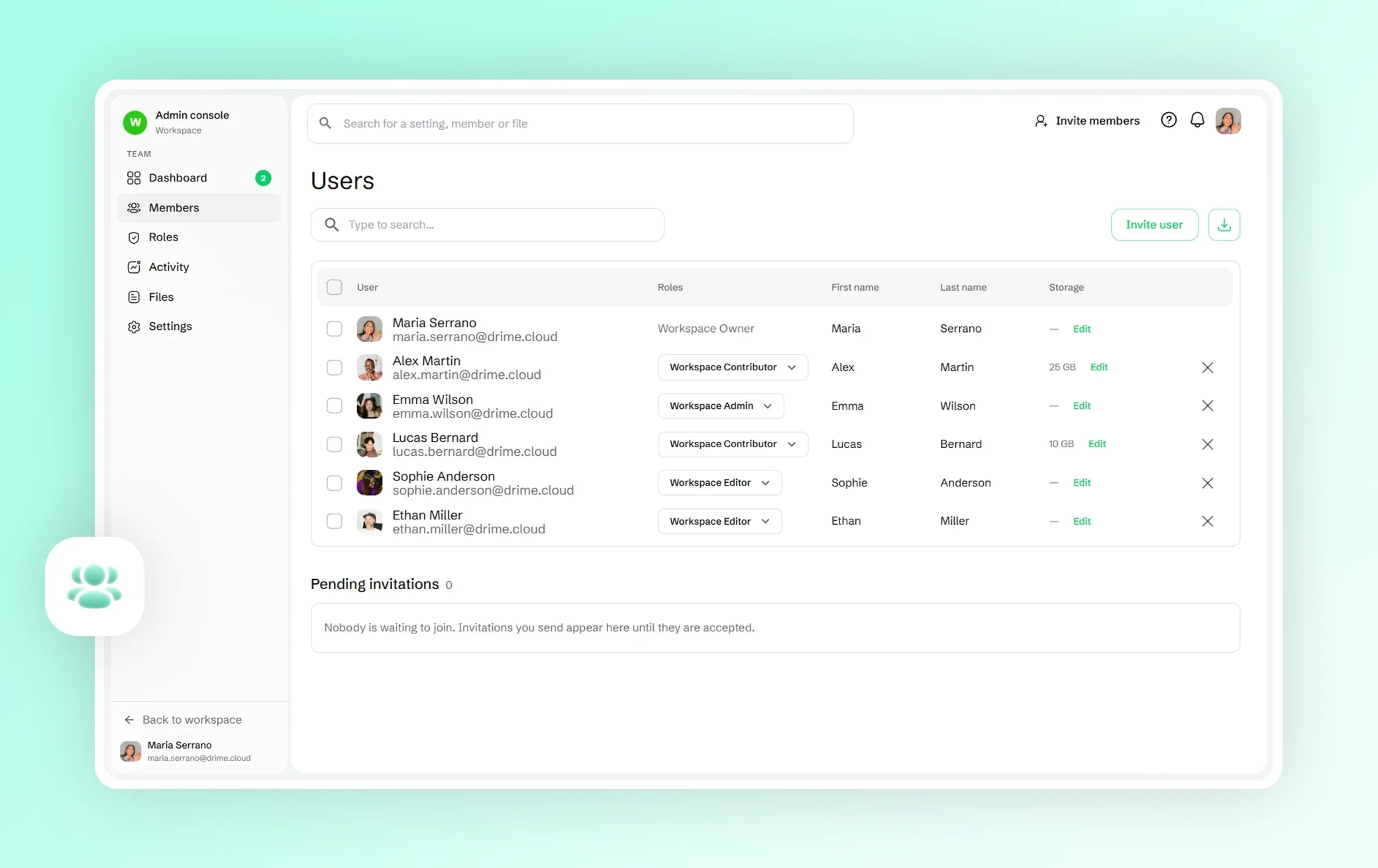Click Invite members in the top bar
The height and width of the screenshot is (868, 1378).
tap(1086, 121)
